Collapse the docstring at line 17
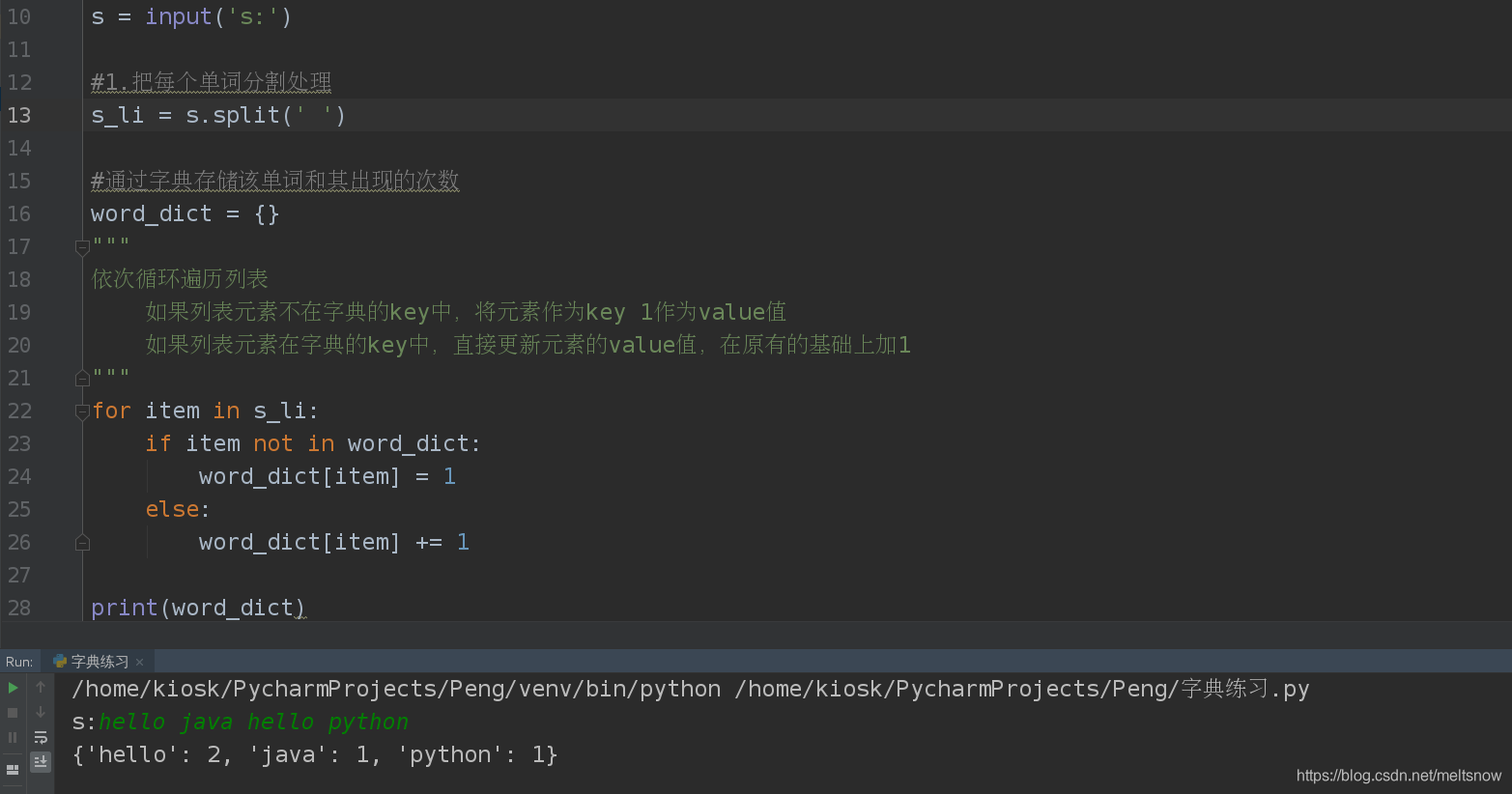The width and height of the screenshot is (1512, 794). click(x=82, y=247)
